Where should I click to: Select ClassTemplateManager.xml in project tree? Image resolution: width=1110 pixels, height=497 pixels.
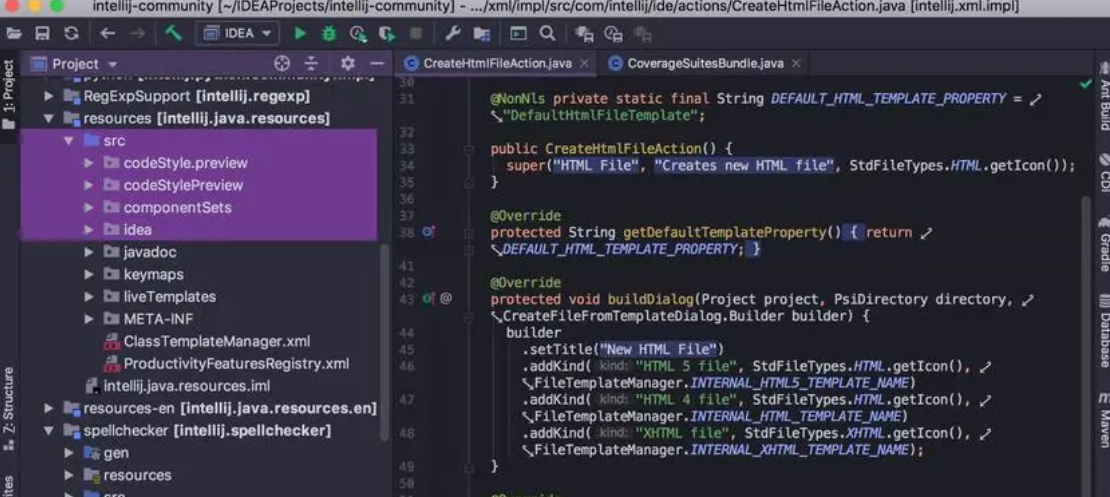pos(216,341)
